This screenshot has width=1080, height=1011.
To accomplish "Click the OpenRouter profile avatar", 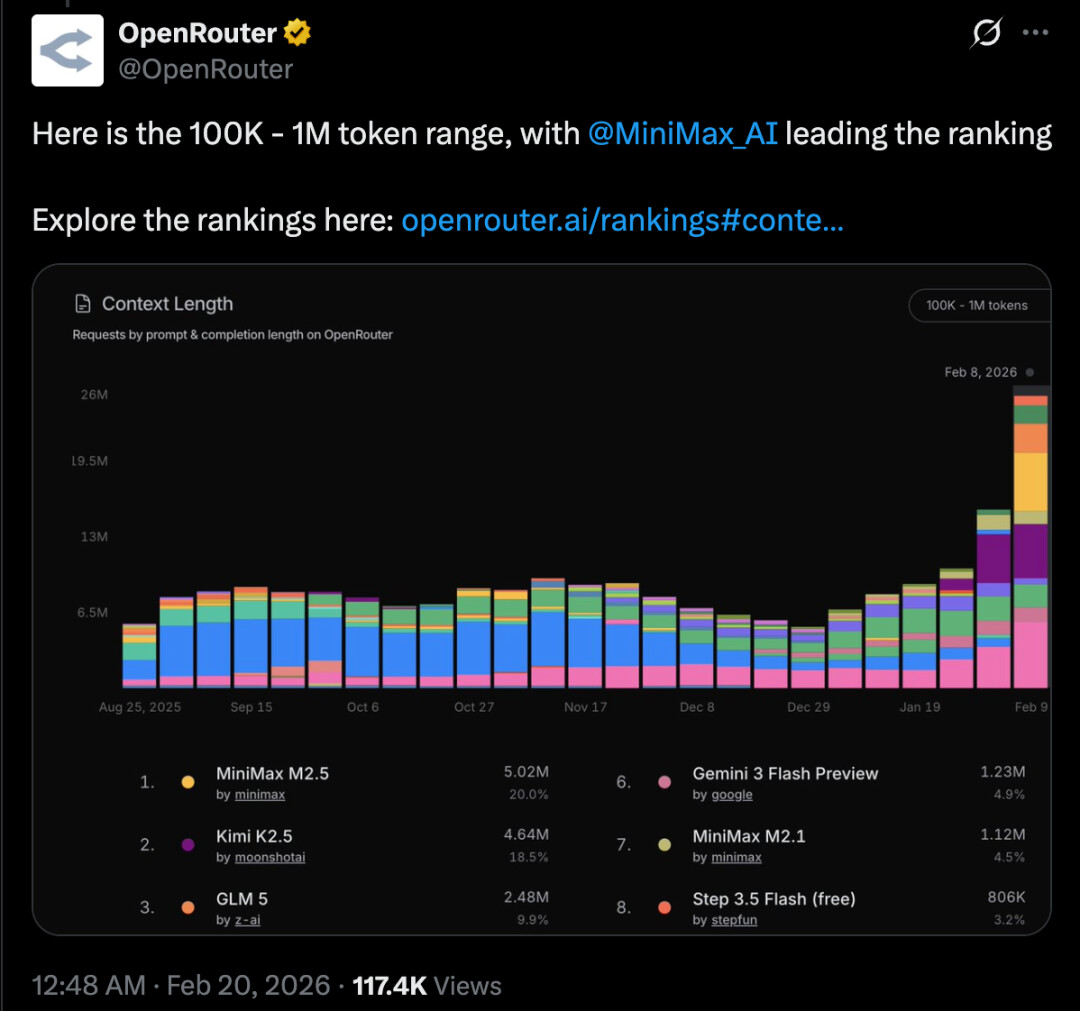I will [x=68, y=50].
